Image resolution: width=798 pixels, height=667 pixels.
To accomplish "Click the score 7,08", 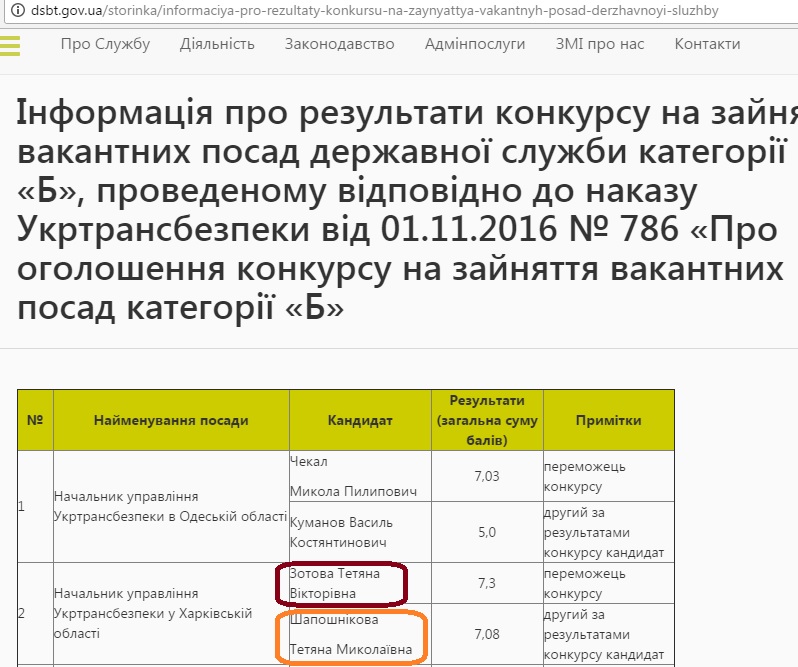I will (487, 634).
